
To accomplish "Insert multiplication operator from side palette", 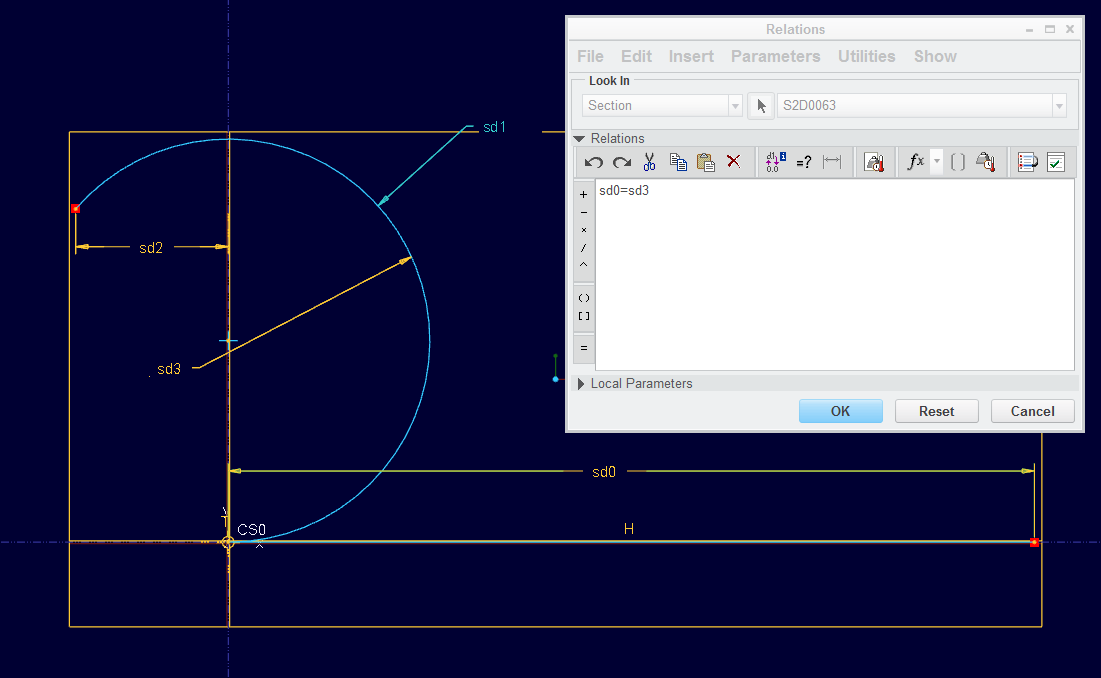I will click(x=584, y=230).
